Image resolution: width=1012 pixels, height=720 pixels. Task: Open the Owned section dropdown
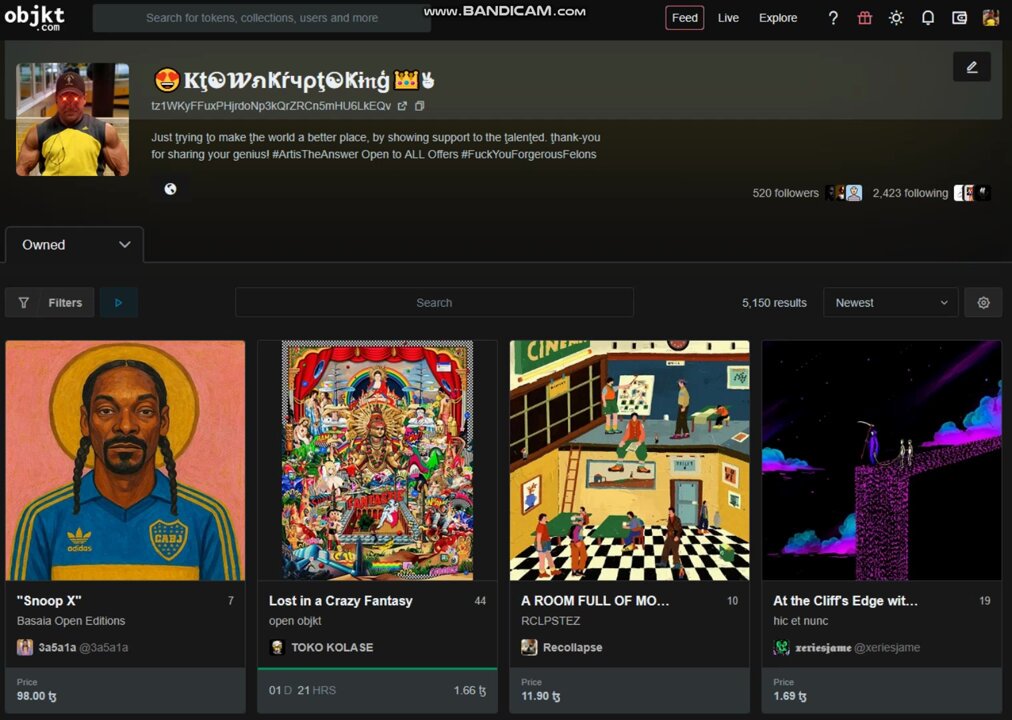point(74,245)
